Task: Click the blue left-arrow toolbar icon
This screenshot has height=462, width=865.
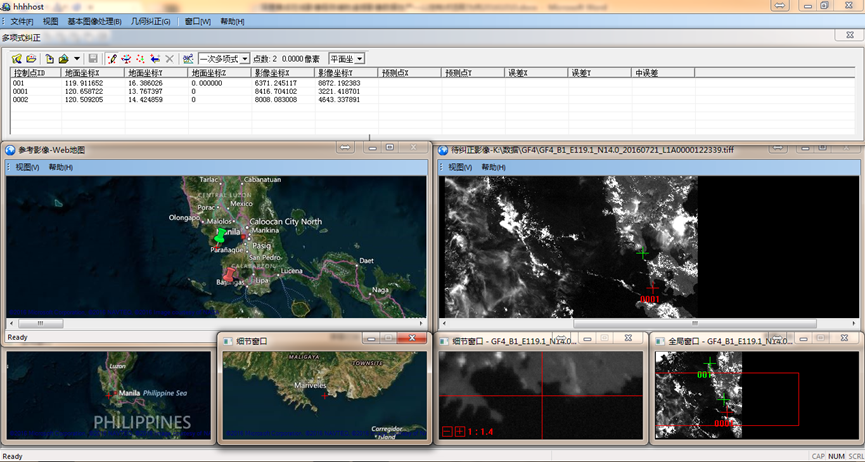Action: click(154, 59)
